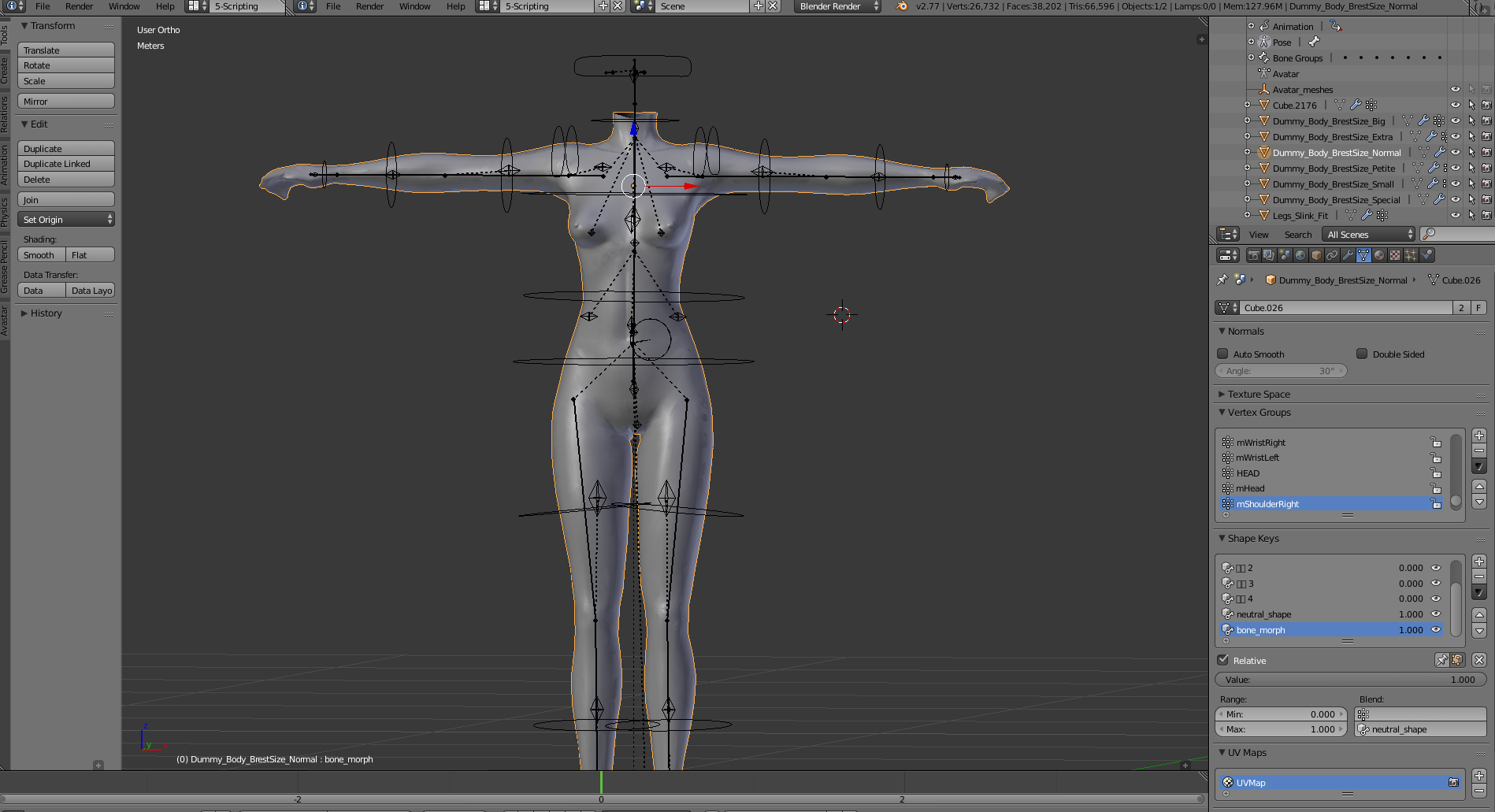Open the Scene properties tab icon
Image resolution: width=1495 pixels, height=812 pixels.
pos(1285,255)
